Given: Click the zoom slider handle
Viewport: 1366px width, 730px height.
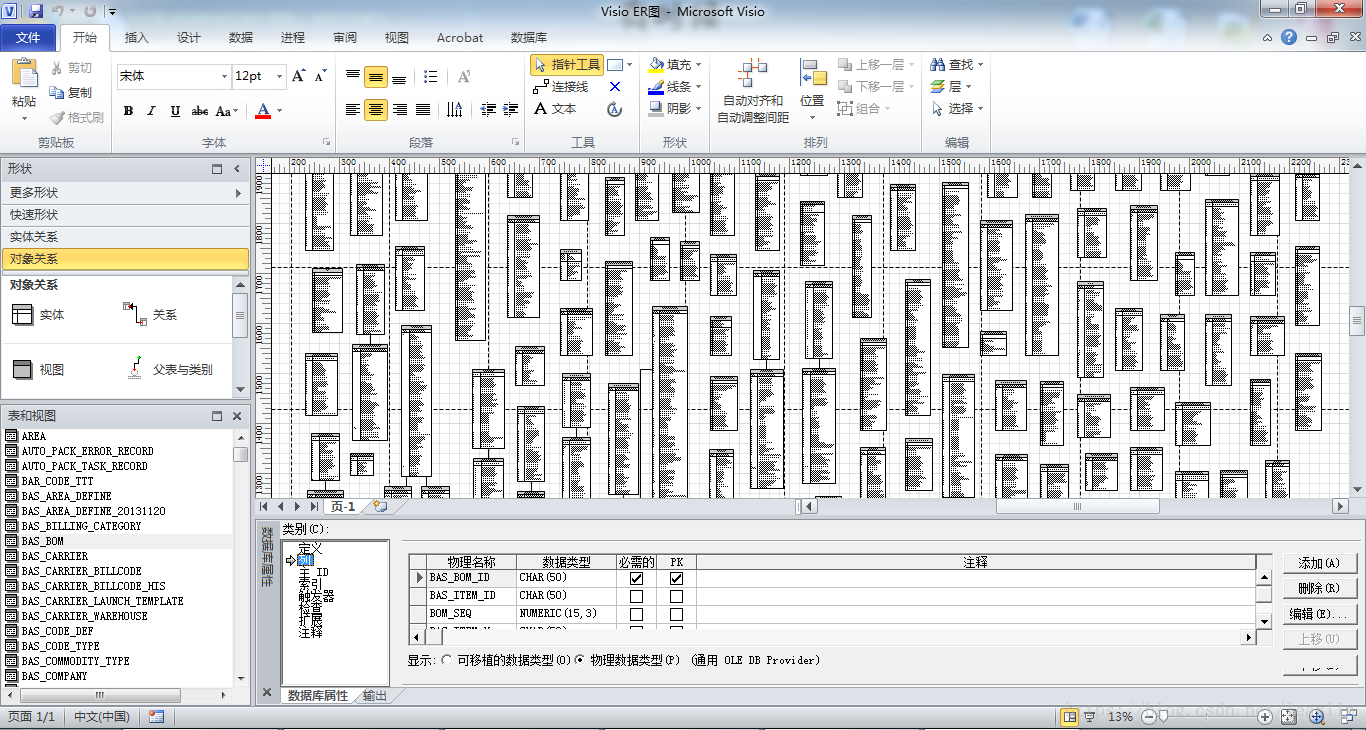Looking at the screenshot, I should 1163,717.
